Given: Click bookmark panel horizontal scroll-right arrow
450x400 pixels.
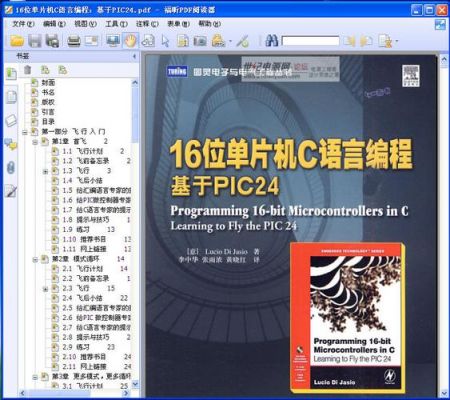Looking at the screenshot, I should pos(126,393).
